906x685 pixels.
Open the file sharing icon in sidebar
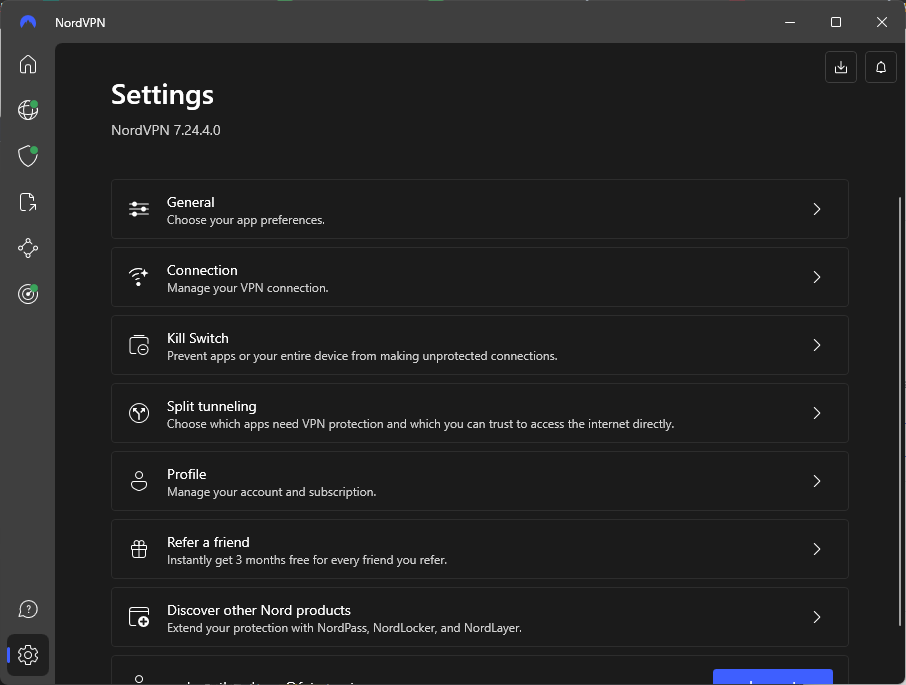(x=28, y=202)
